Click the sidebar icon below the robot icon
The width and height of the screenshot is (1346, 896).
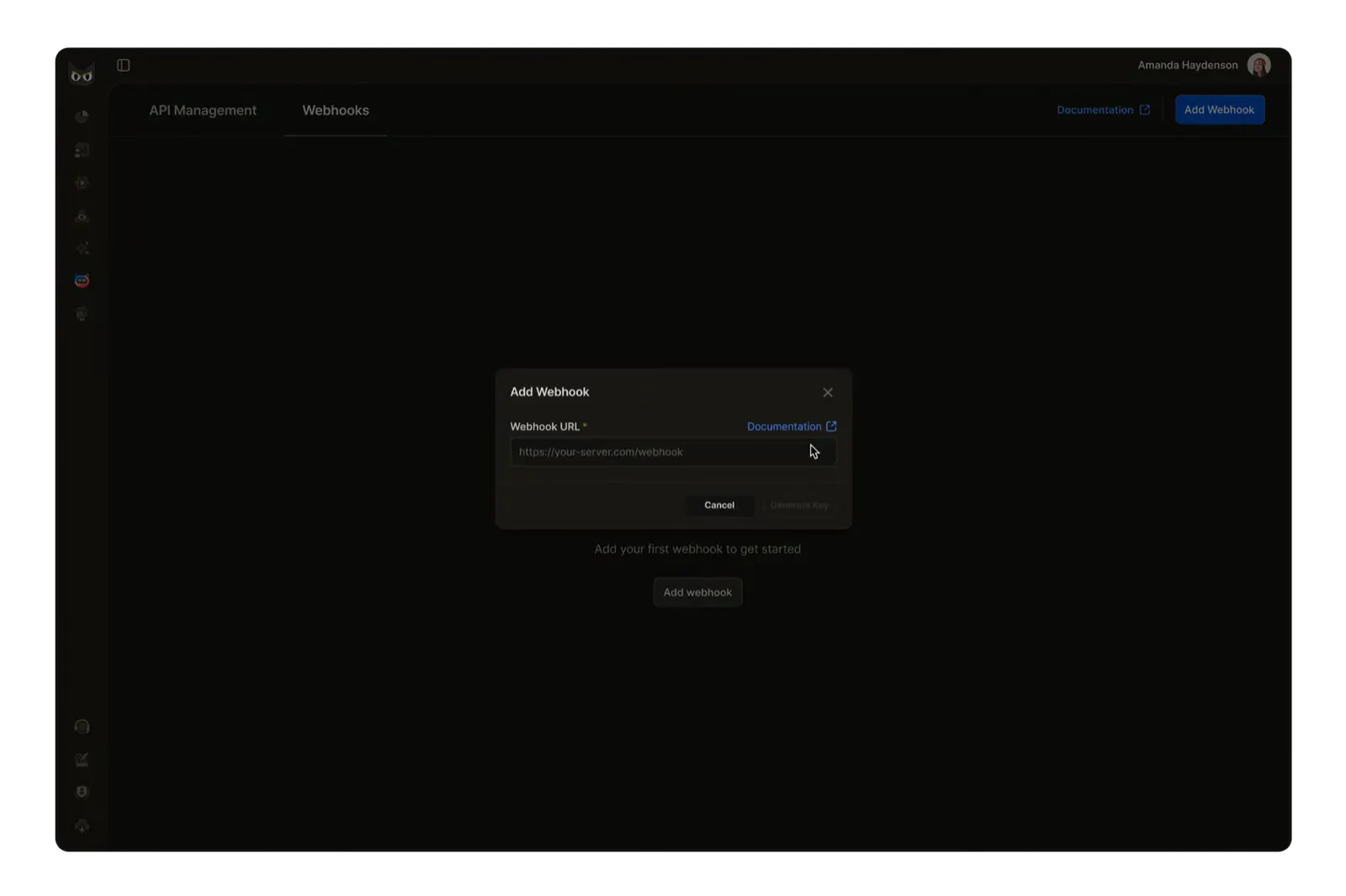(82, 314)
